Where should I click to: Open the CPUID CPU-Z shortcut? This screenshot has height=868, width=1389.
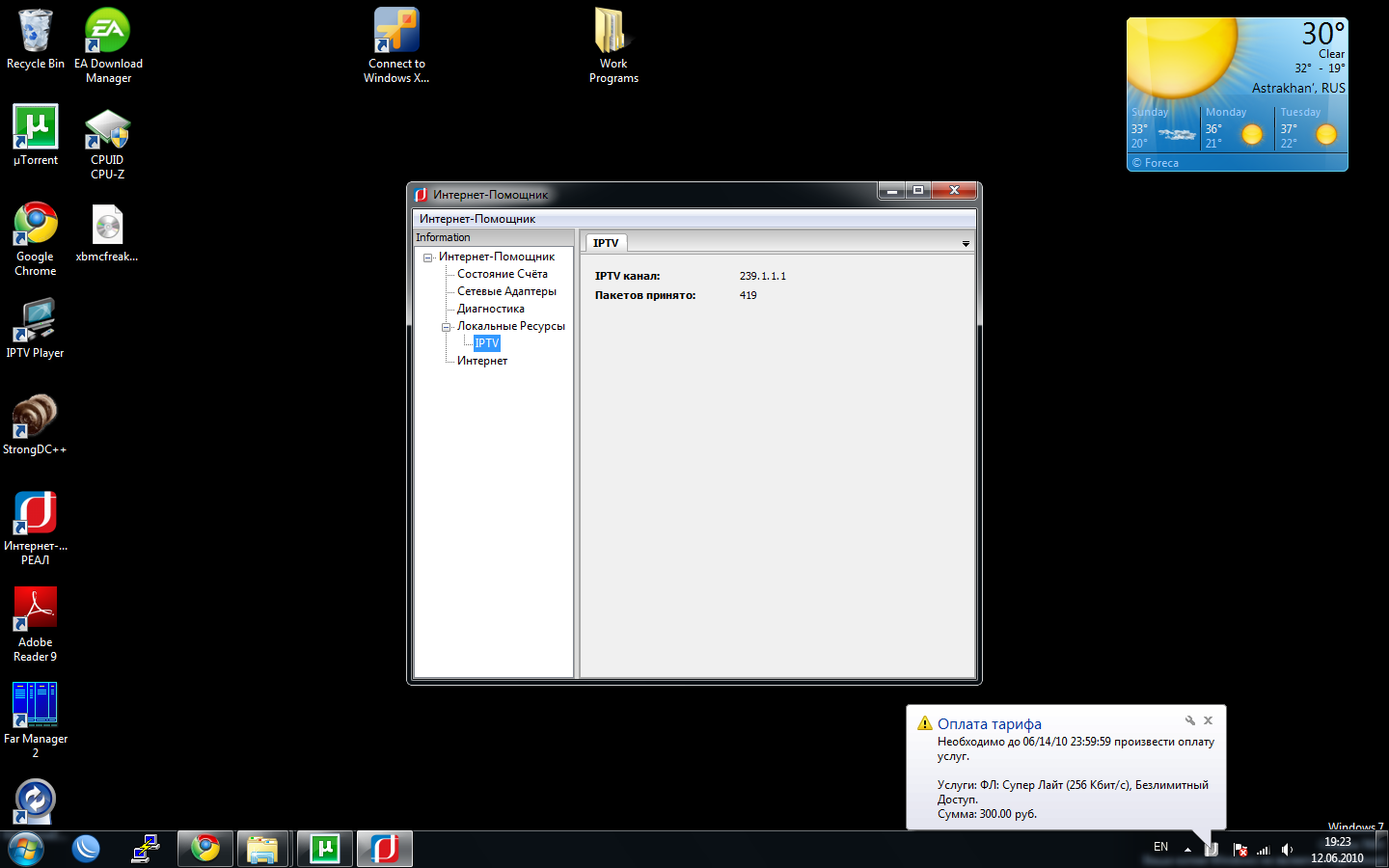107,130
